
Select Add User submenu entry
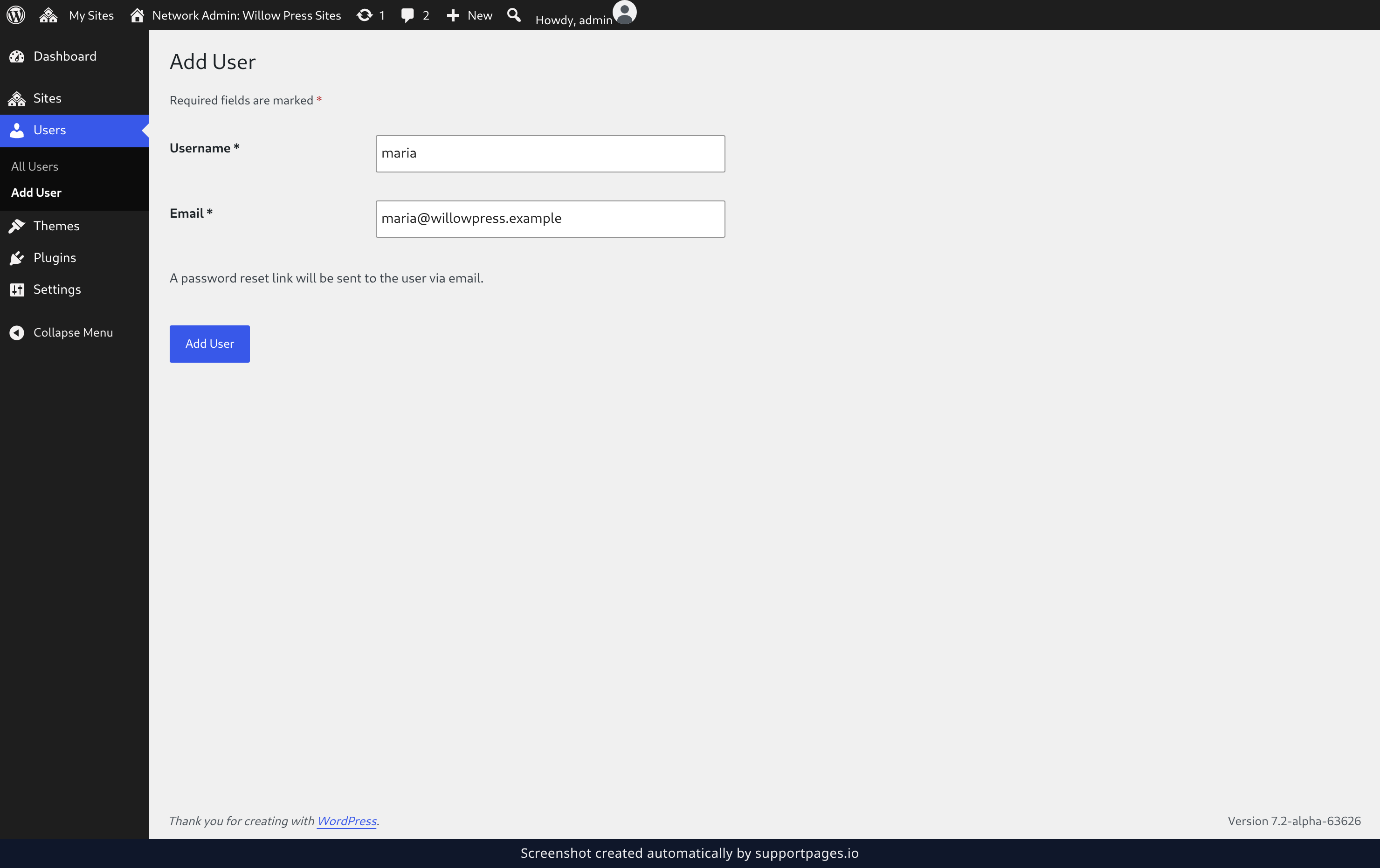point(36,193)
